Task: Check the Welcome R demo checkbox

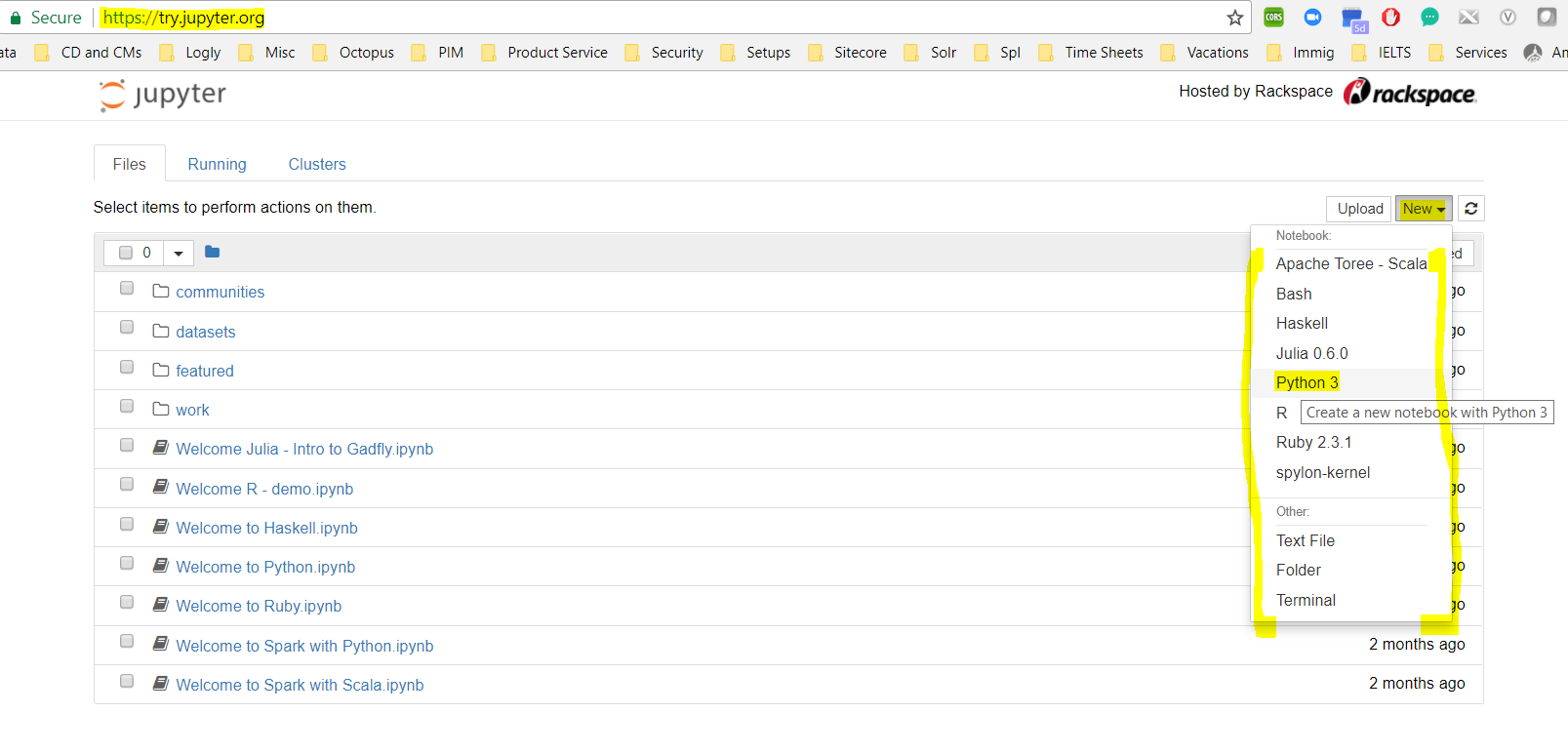Action: (127, 485)
